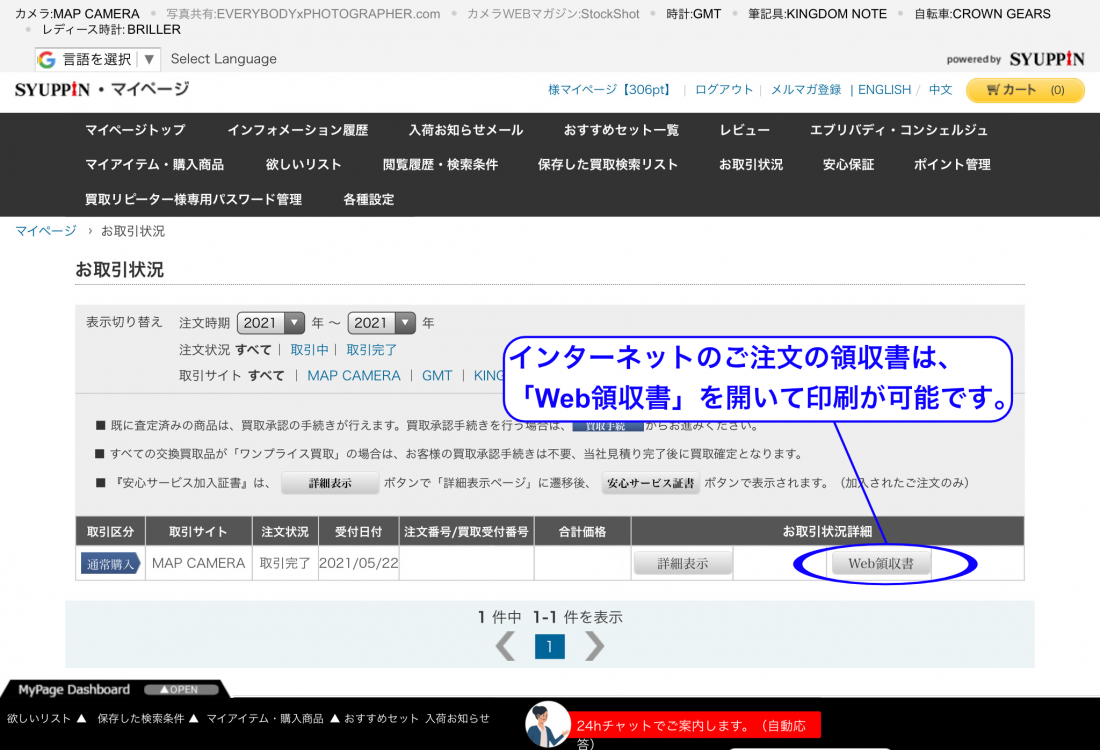Image resolution: width=1100 pixels, height=750 pixels.
Task: Expand 保存した検索条件 in bottom bar
Action: pos(148,718)
